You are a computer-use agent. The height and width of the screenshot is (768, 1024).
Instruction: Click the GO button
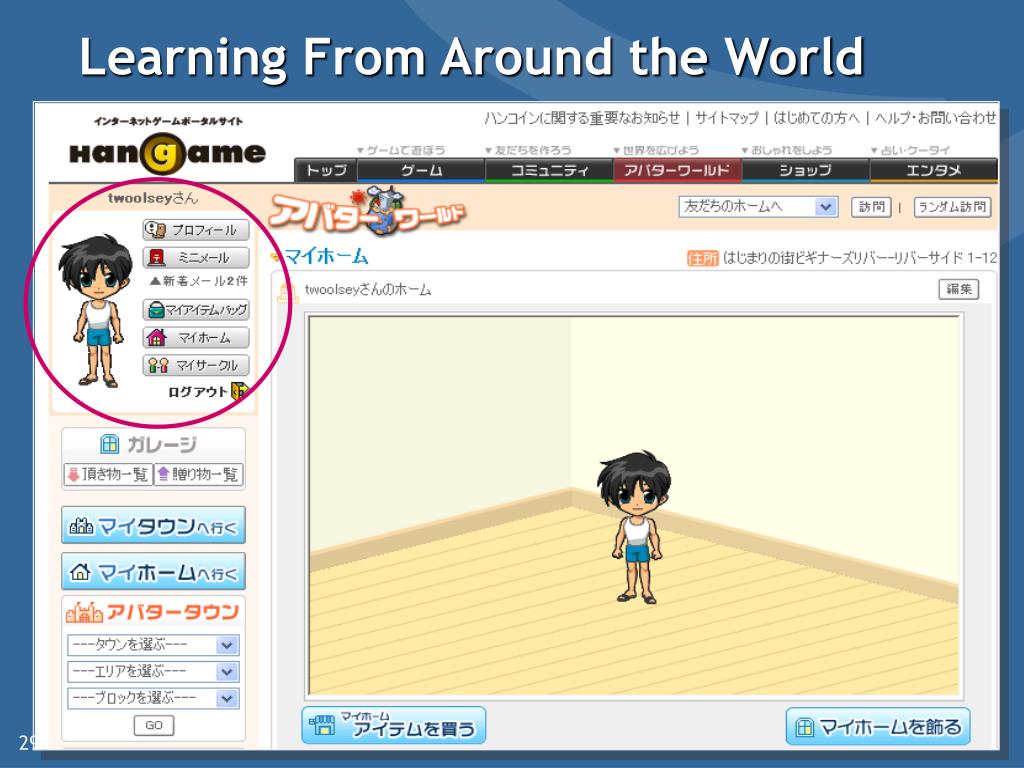coord(154,726)
